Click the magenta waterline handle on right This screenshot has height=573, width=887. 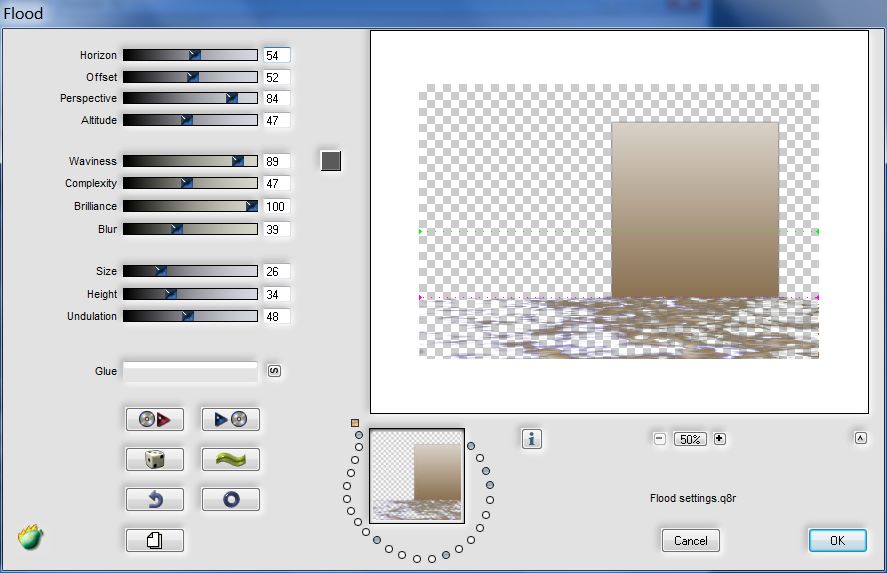(x=817, y=297)
